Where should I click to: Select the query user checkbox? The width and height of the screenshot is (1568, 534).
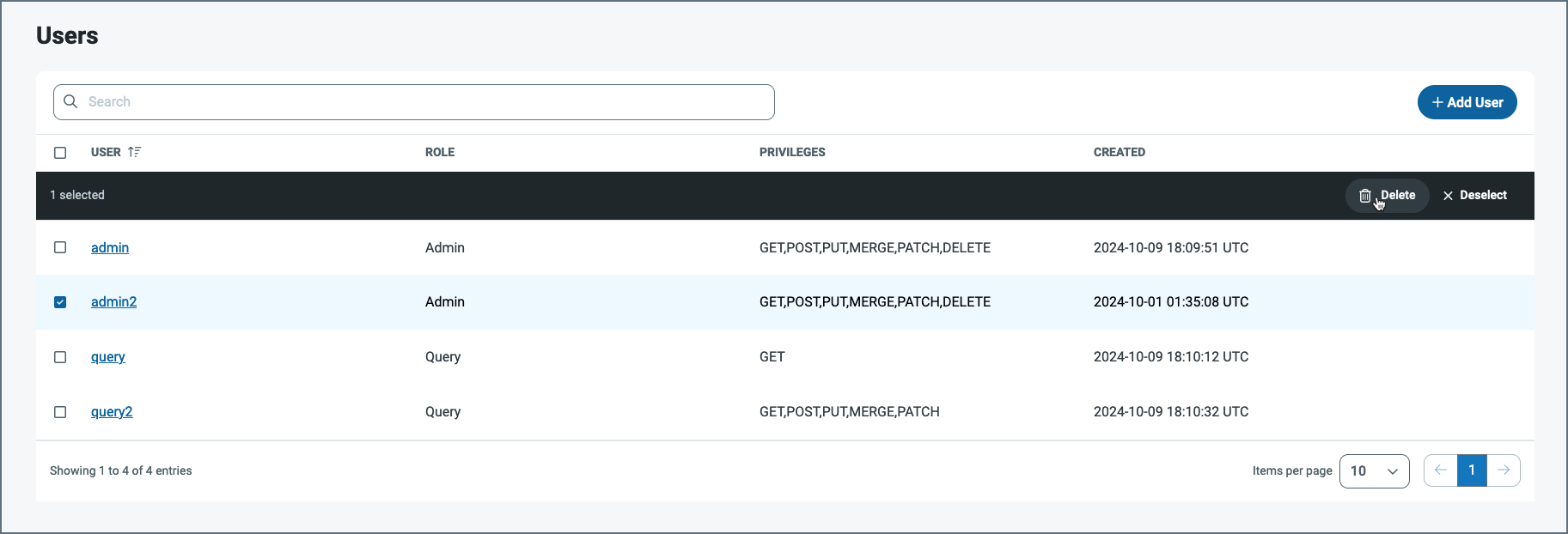60,357
